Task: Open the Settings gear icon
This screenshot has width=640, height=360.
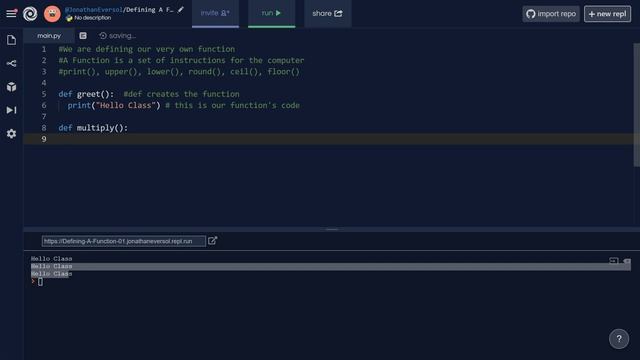Action: [11, 133]
